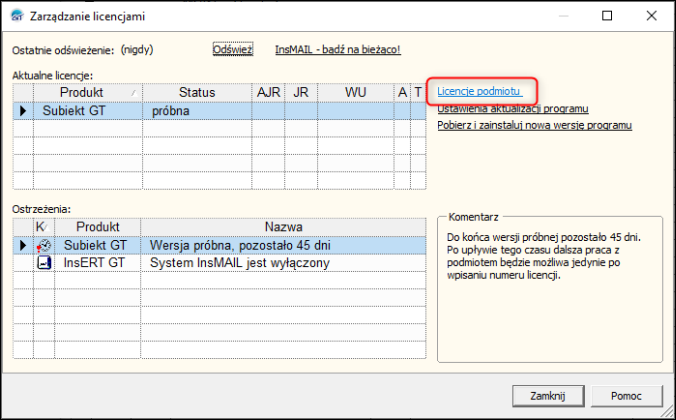Click the Produkt header in warnings table
Viewport: 676px width, 420px height.
[98, 227]
